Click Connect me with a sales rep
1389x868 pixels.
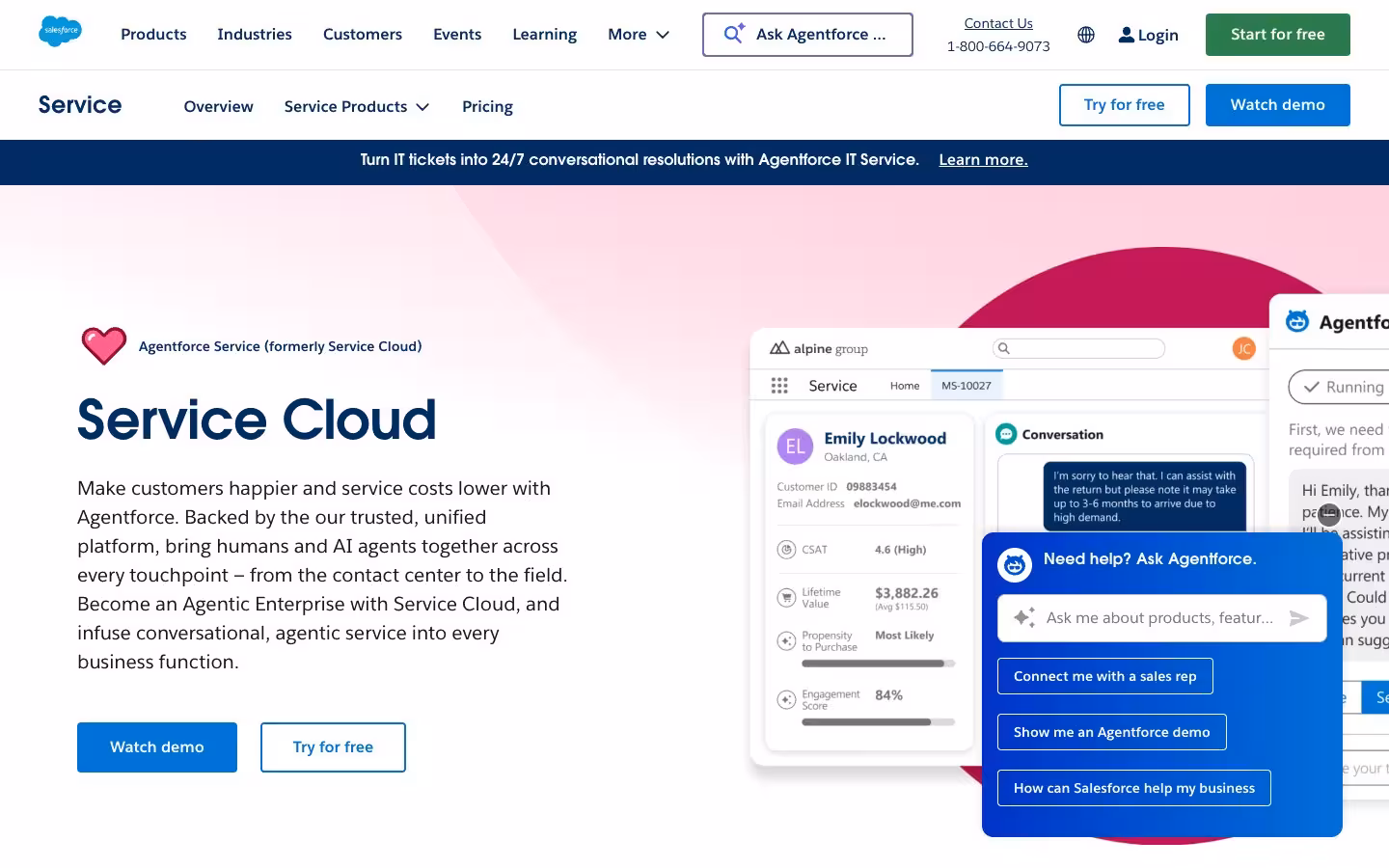1105,676
